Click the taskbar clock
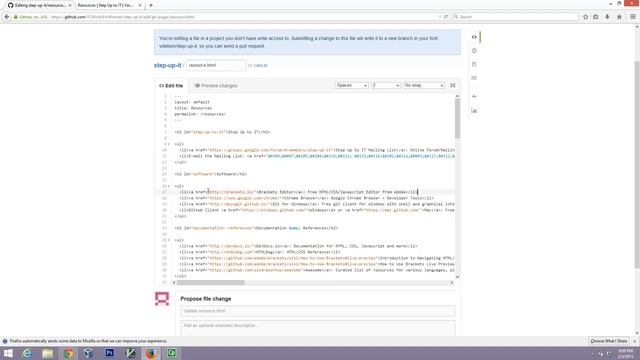The height and width of the screenshot is (360, 640). [624, 353]
